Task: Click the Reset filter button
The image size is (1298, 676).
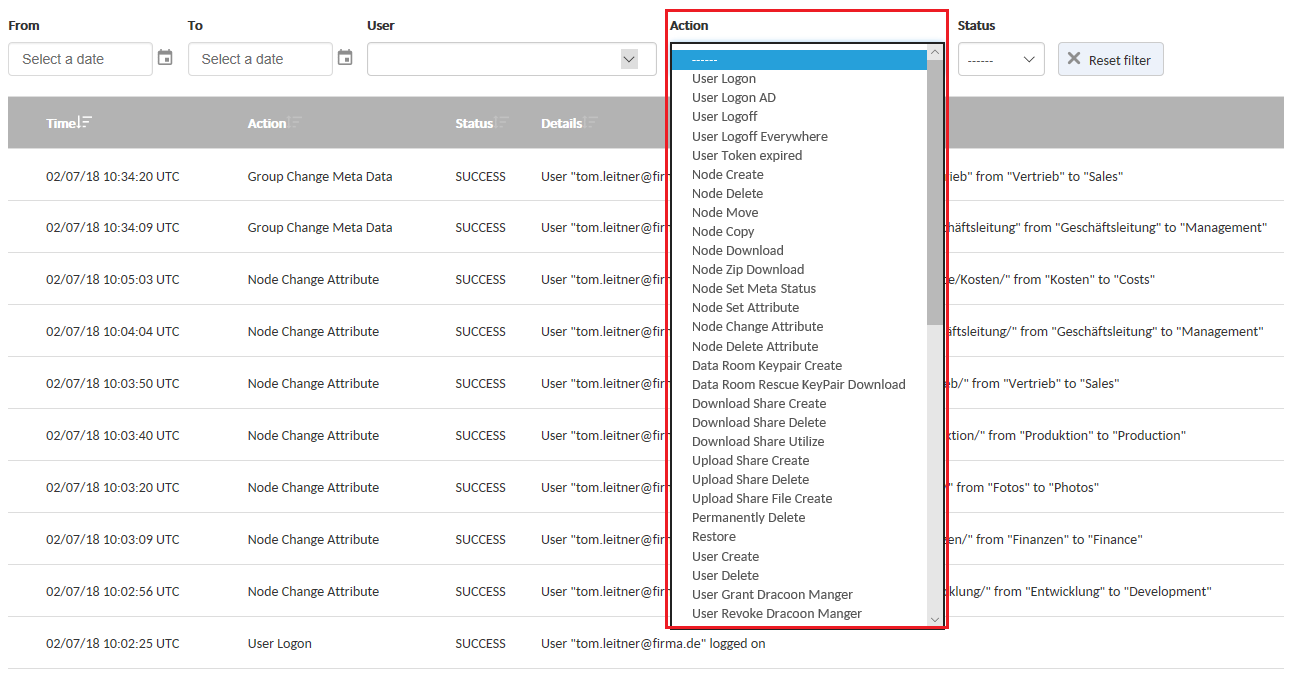Action: [1110, 59]
